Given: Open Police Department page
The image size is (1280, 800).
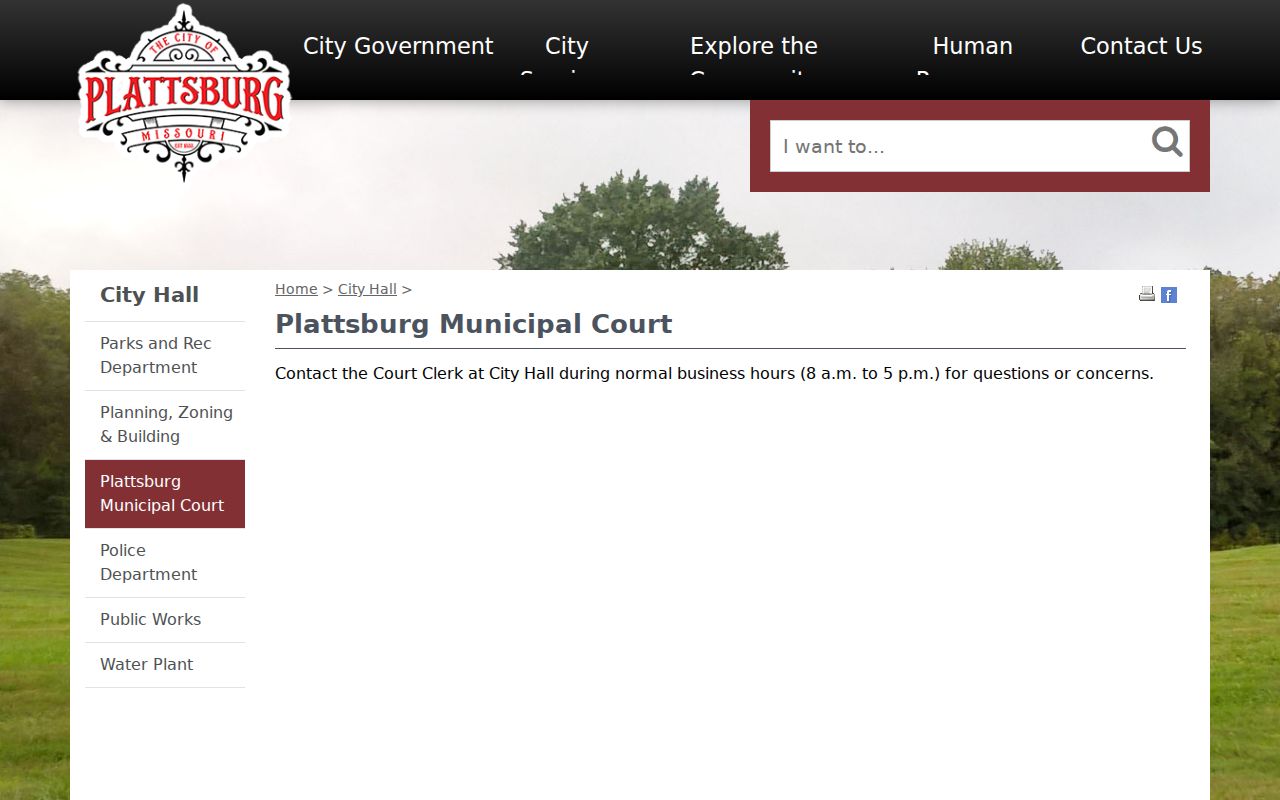Looking at the screenshot, I should (x=165, y=563).
